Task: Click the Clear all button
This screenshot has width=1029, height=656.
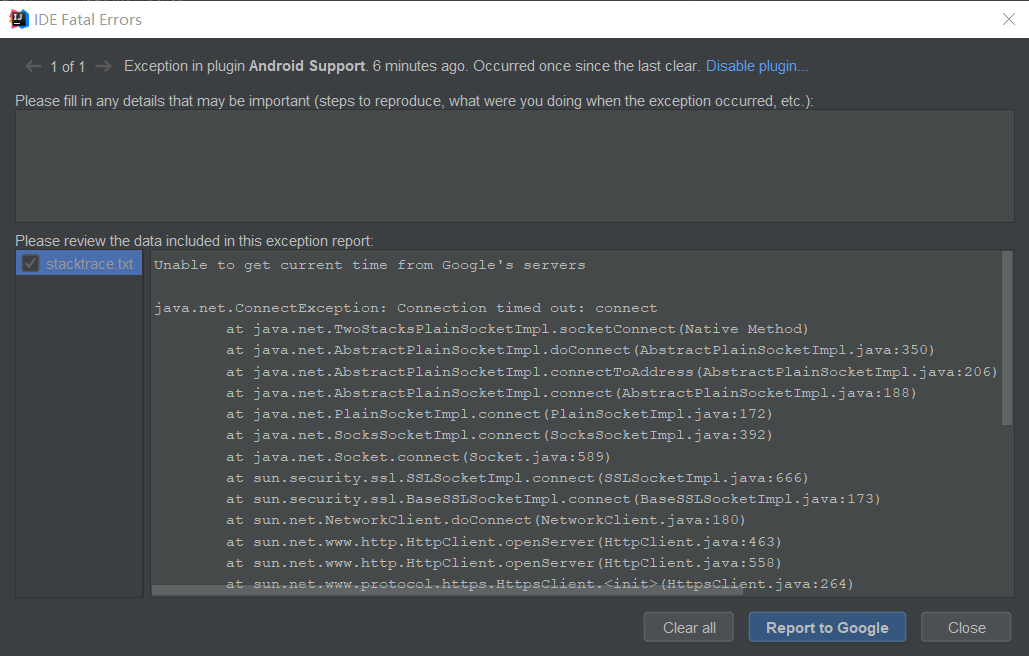Action: (x=689, y=628)
